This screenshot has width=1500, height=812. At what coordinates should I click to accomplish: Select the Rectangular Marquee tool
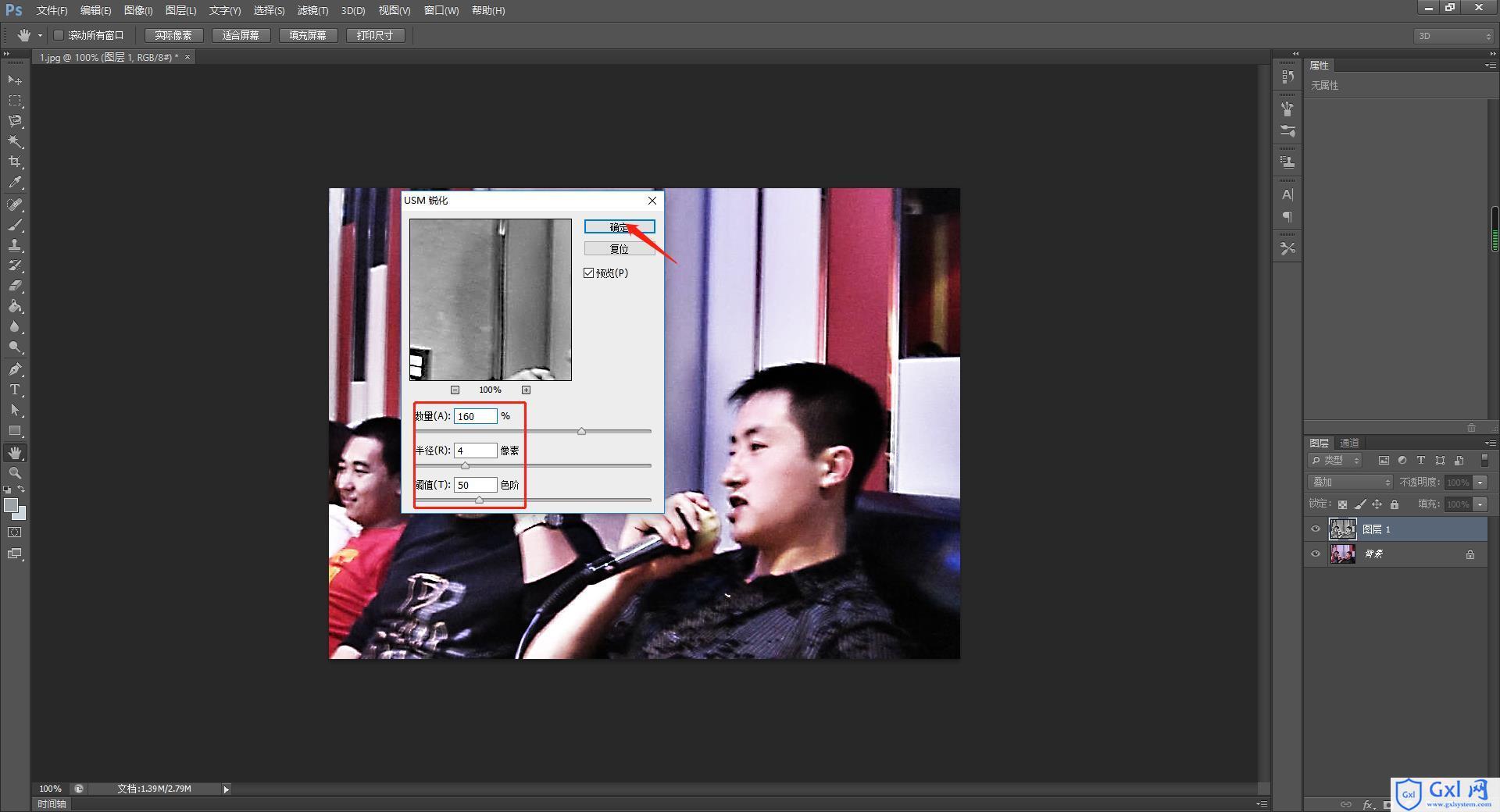pyautogui.click(x=15, y=101)
